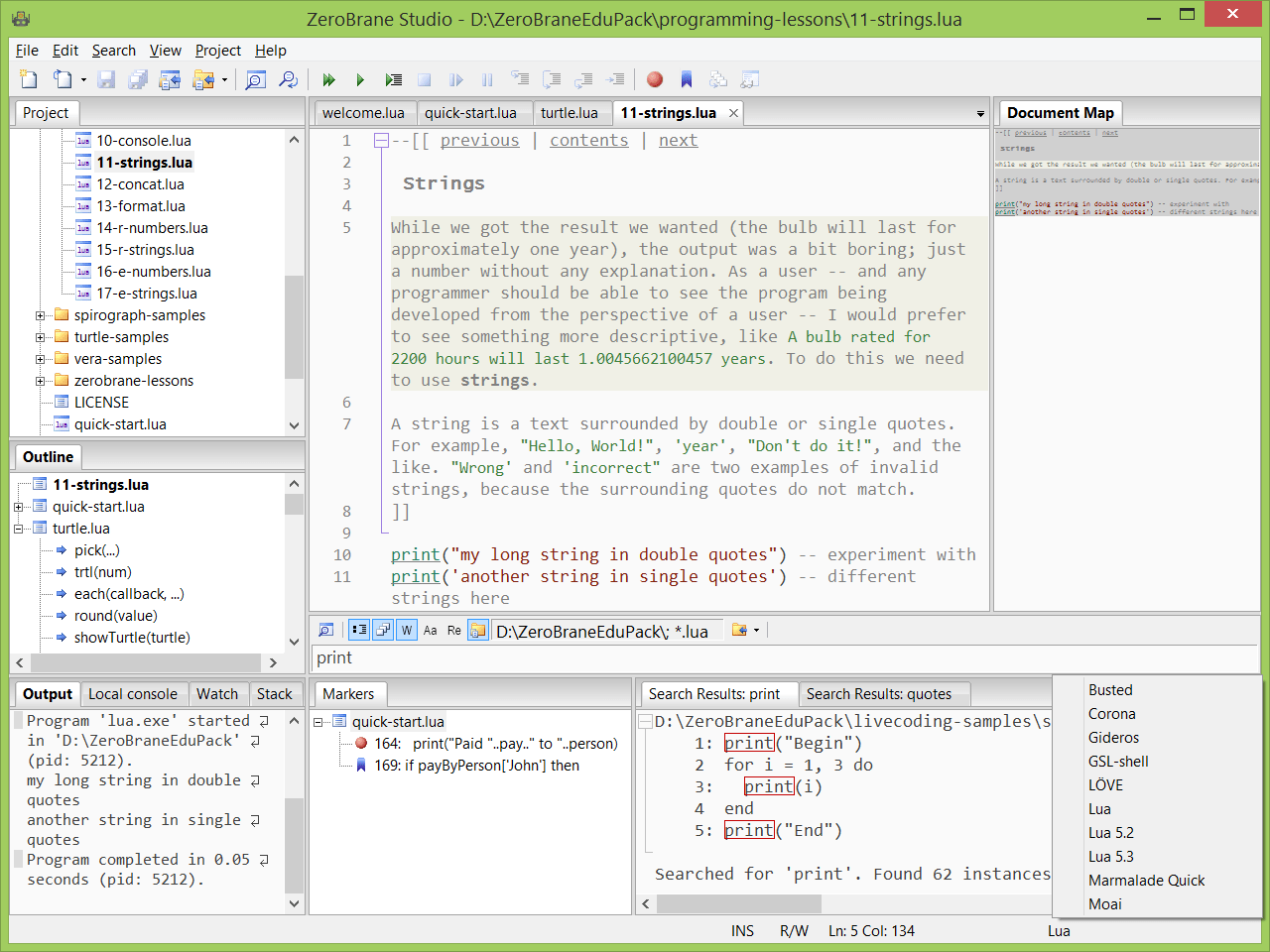This screenshot has height=952, width=1270.
Task: Enable regular expression search with Re toggle
Action: click(453, 630)
